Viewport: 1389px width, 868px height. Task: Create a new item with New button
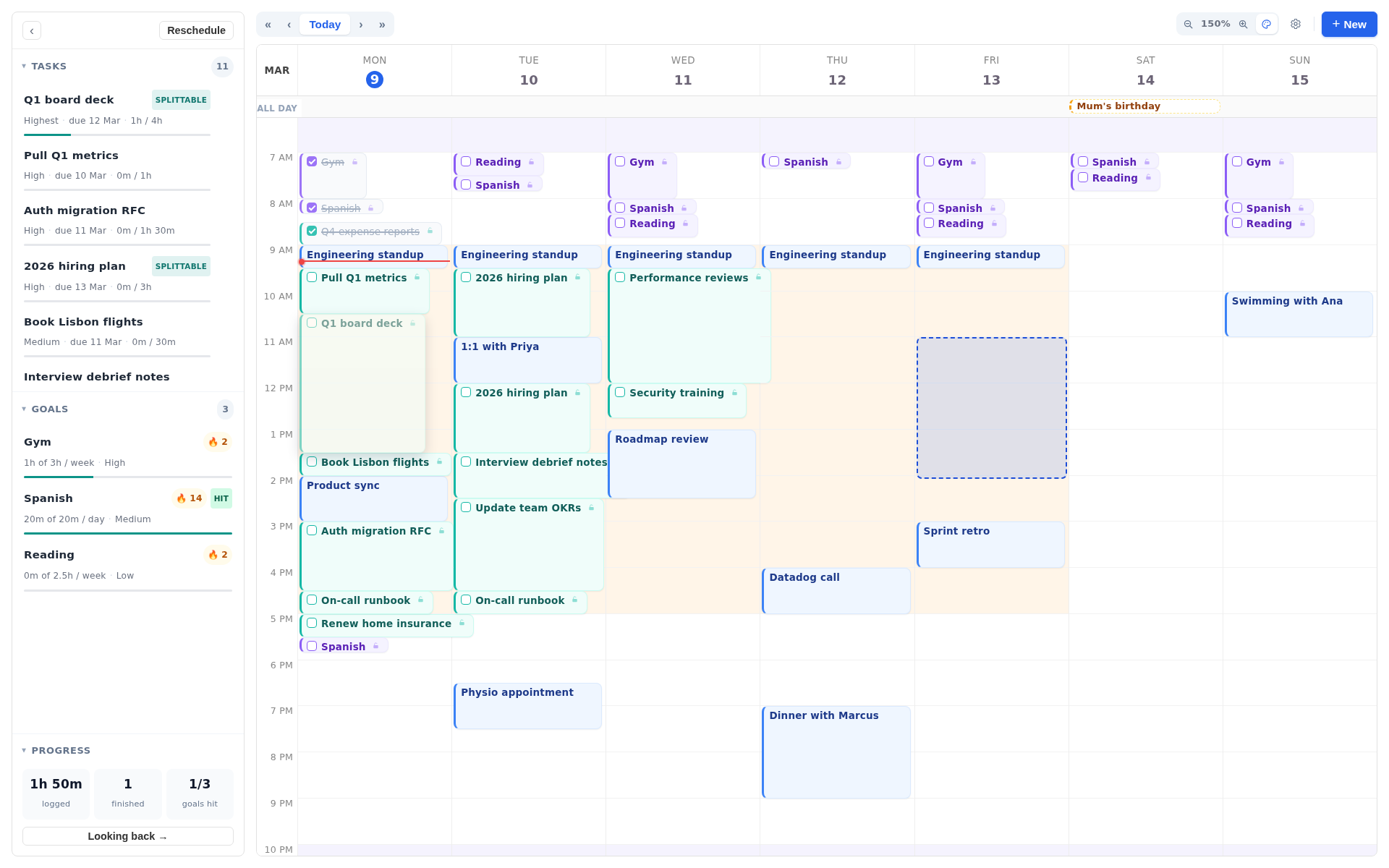click(x=1349, y=25)
